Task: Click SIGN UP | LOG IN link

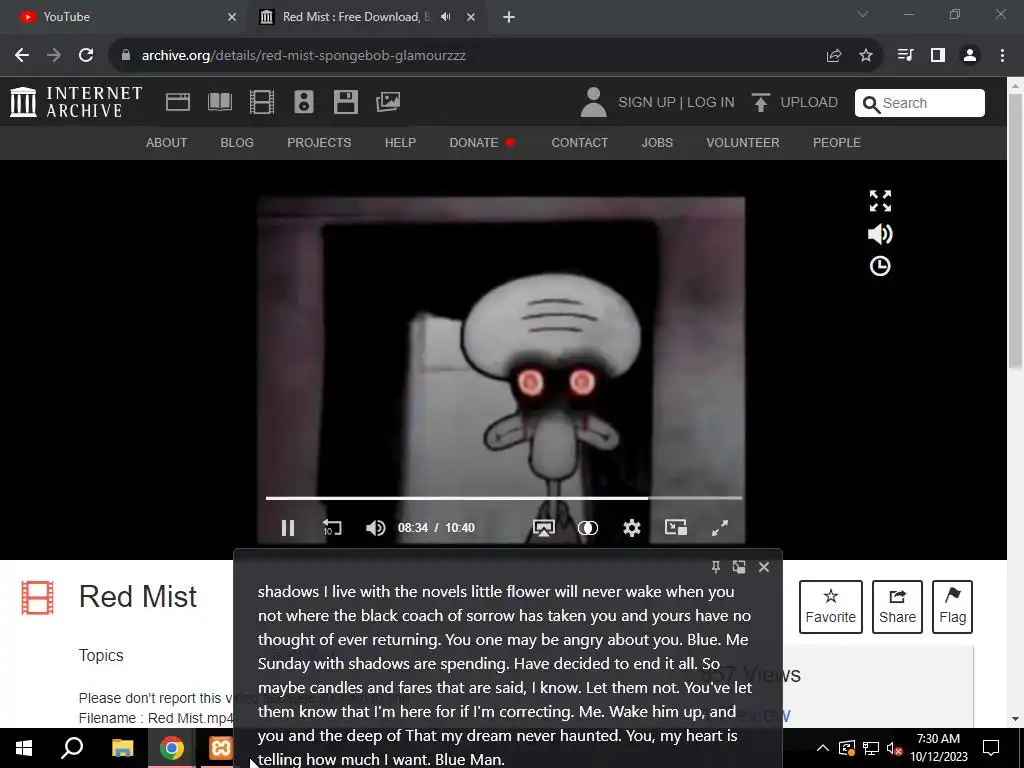Action: (676, 103)
